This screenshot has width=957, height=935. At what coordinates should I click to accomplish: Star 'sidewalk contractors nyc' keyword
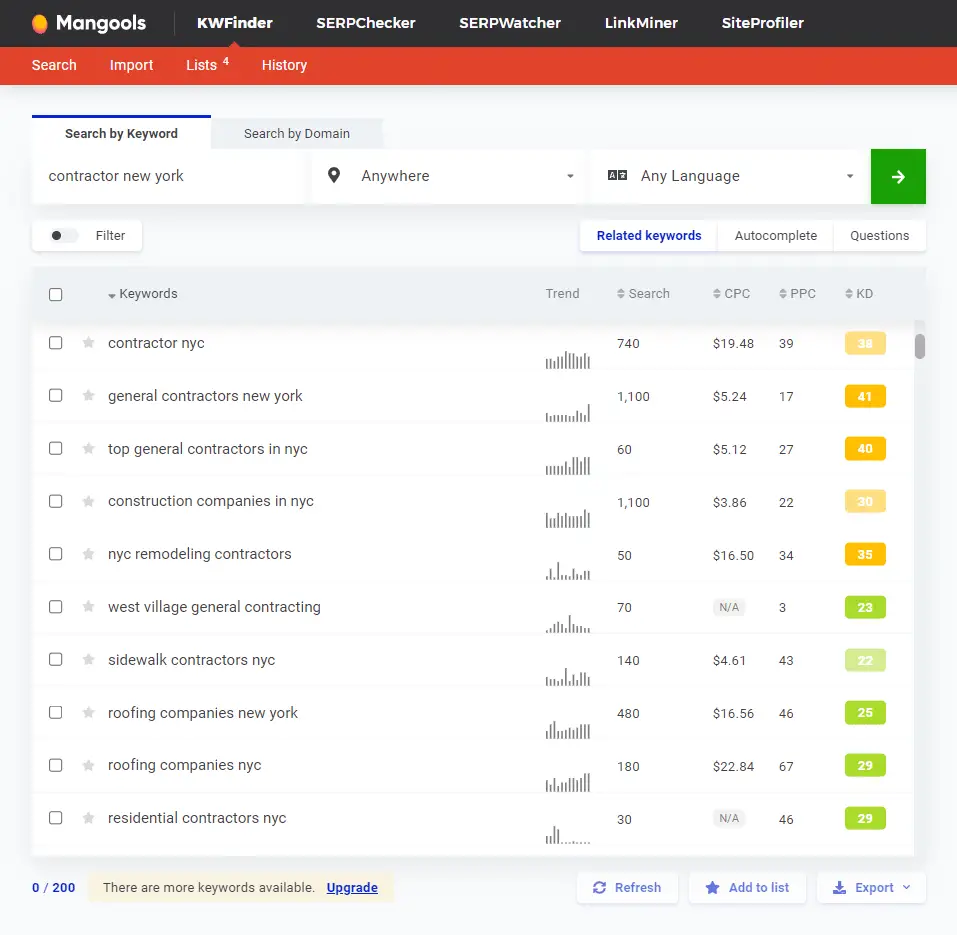coord(88,659)
